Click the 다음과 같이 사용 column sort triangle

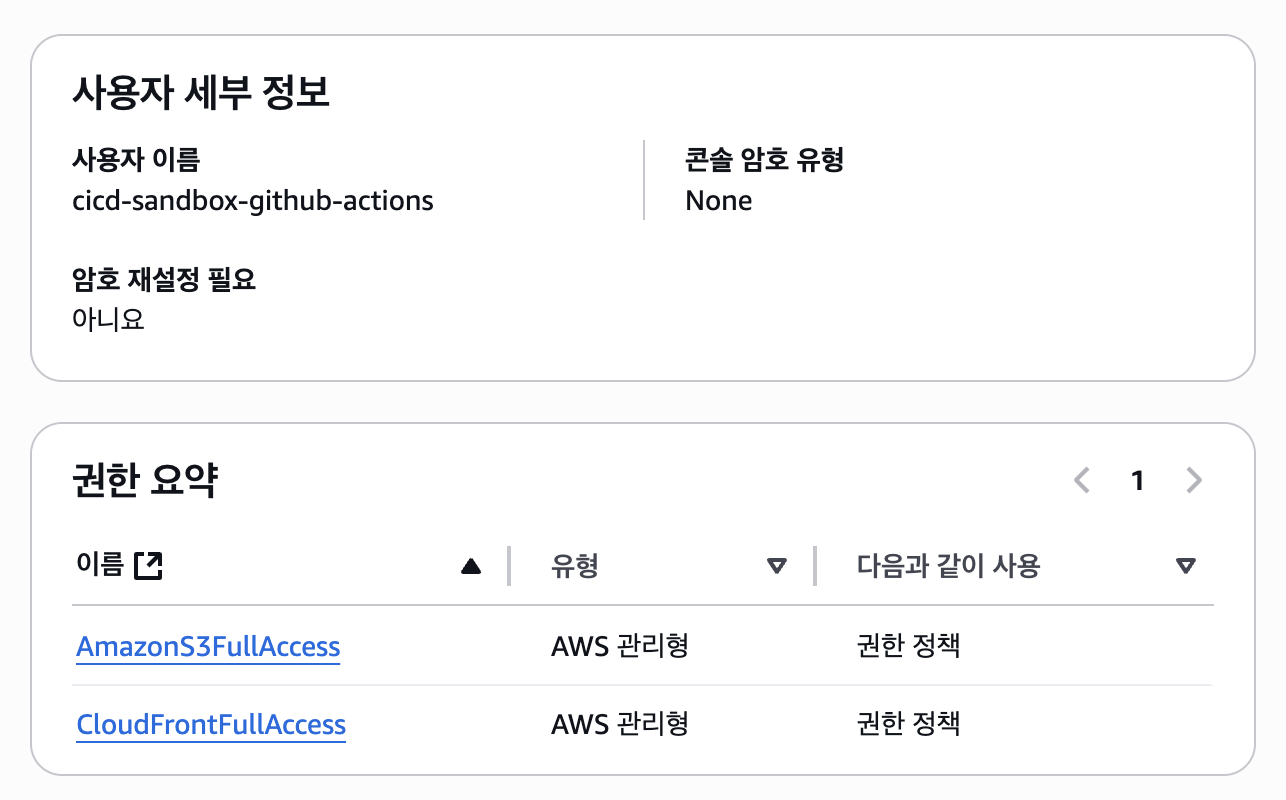pyautogui.click(x=1186, y=567)
